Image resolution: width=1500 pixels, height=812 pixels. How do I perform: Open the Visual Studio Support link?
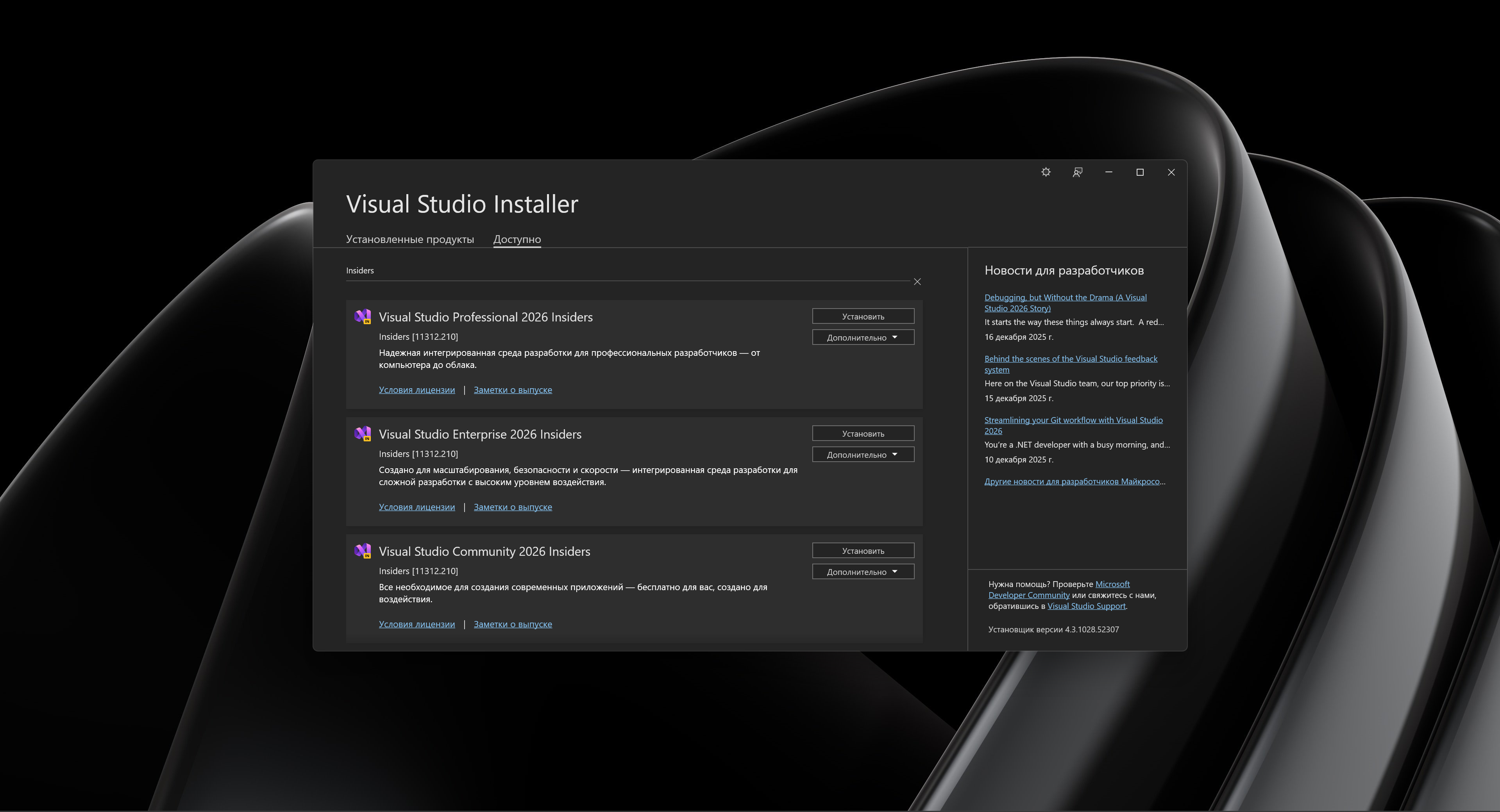pos(1086,606)
